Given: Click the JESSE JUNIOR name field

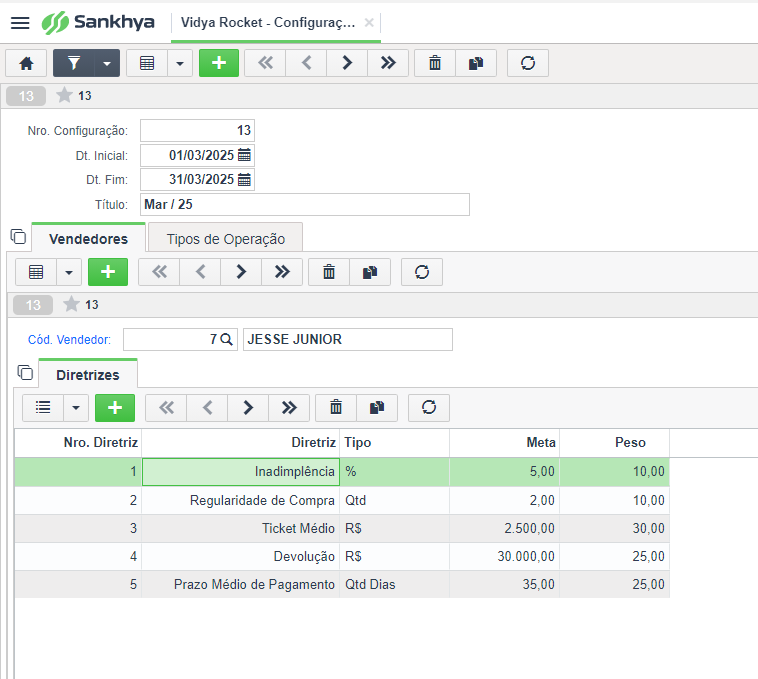Looking at the screenshot, I should pos(348,339).
